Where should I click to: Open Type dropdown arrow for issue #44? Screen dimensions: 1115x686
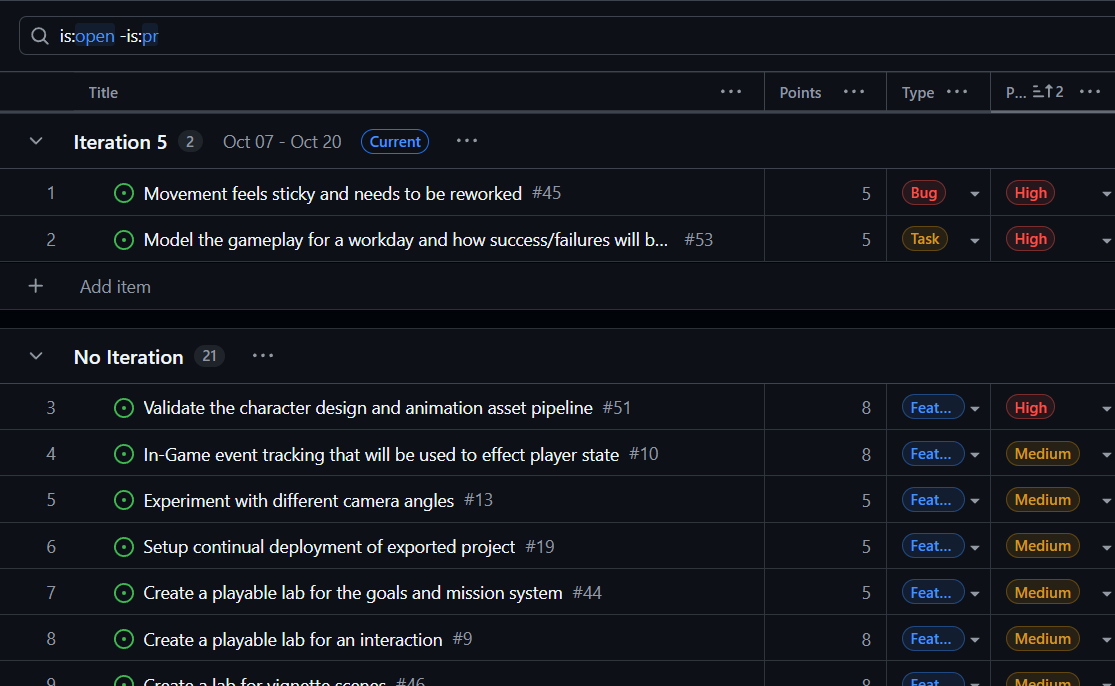pyautogui.click(x=975, y=594)
